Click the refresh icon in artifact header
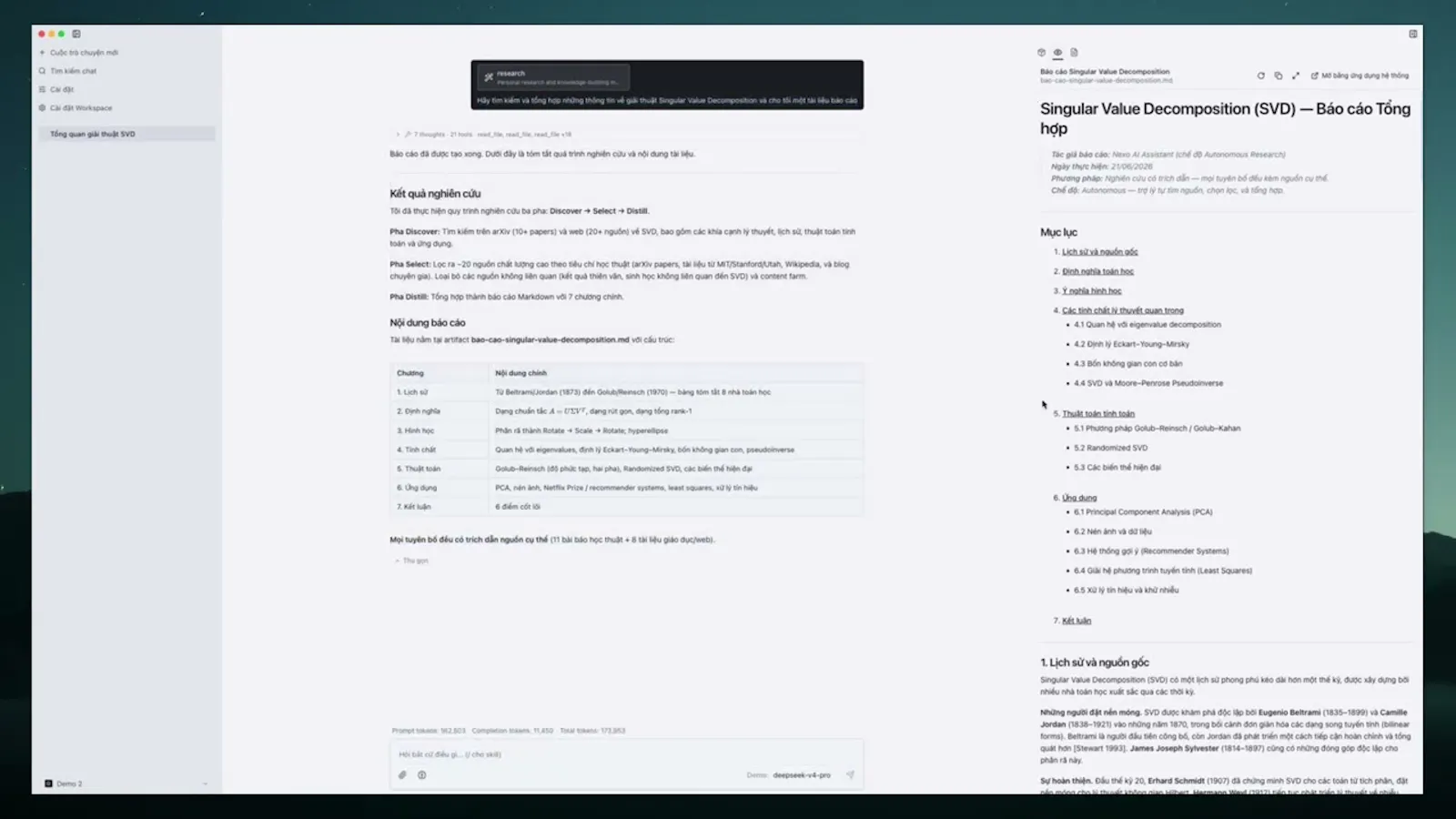Screen dimensions: 1456x819 click(x=1260, y=76)
